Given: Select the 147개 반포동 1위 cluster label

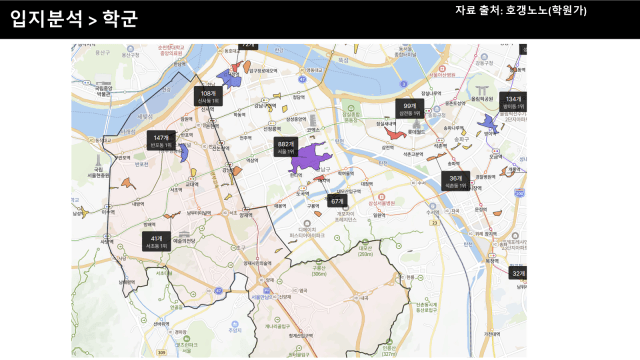Looking at the screenshot, I should [161, 141].
